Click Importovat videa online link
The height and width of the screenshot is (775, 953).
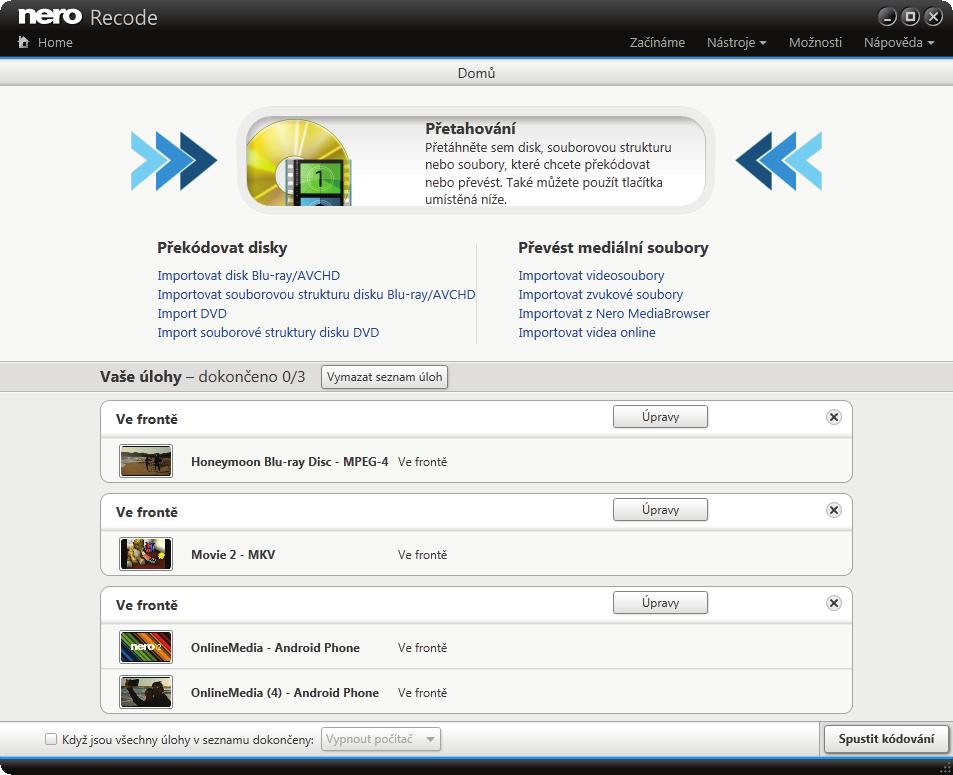587,332
